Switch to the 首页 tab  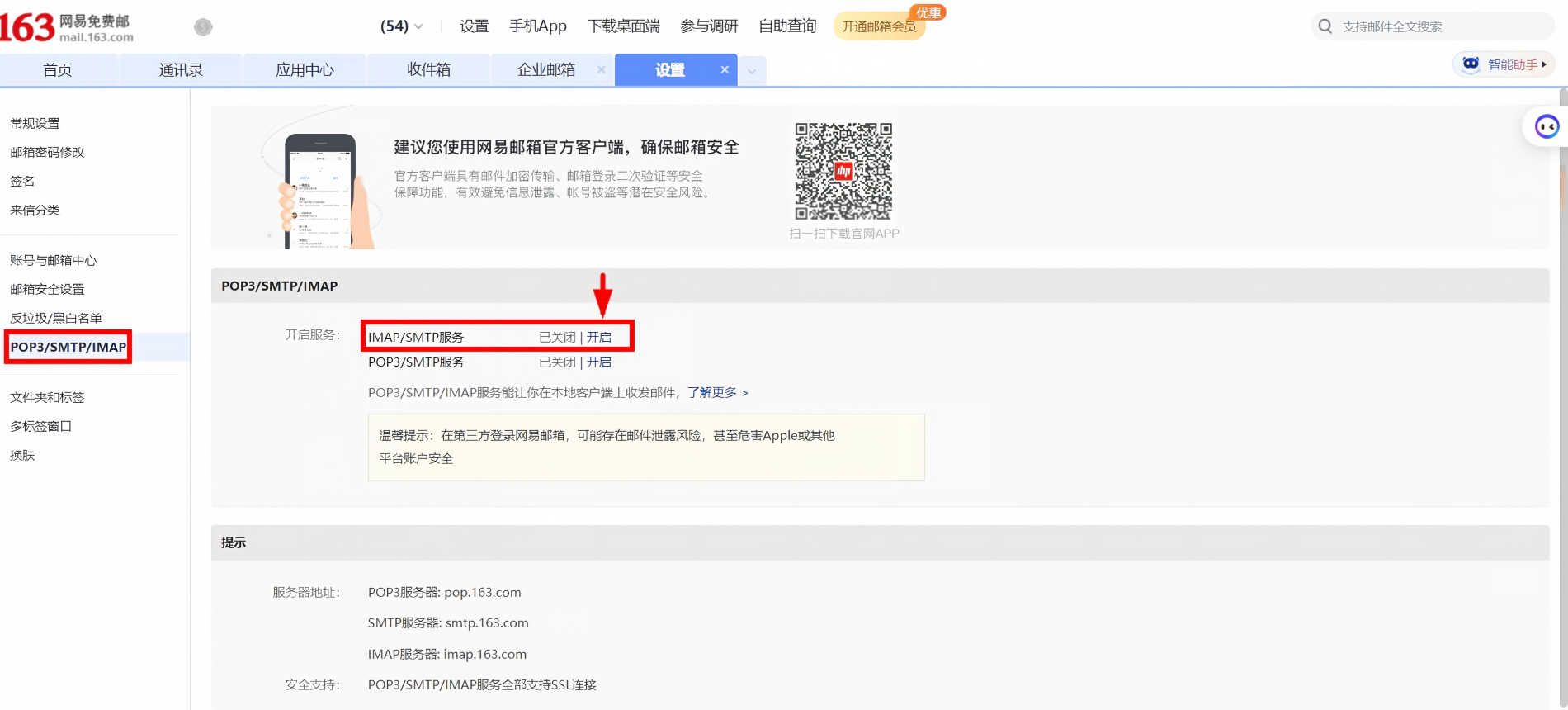[58, 70]
